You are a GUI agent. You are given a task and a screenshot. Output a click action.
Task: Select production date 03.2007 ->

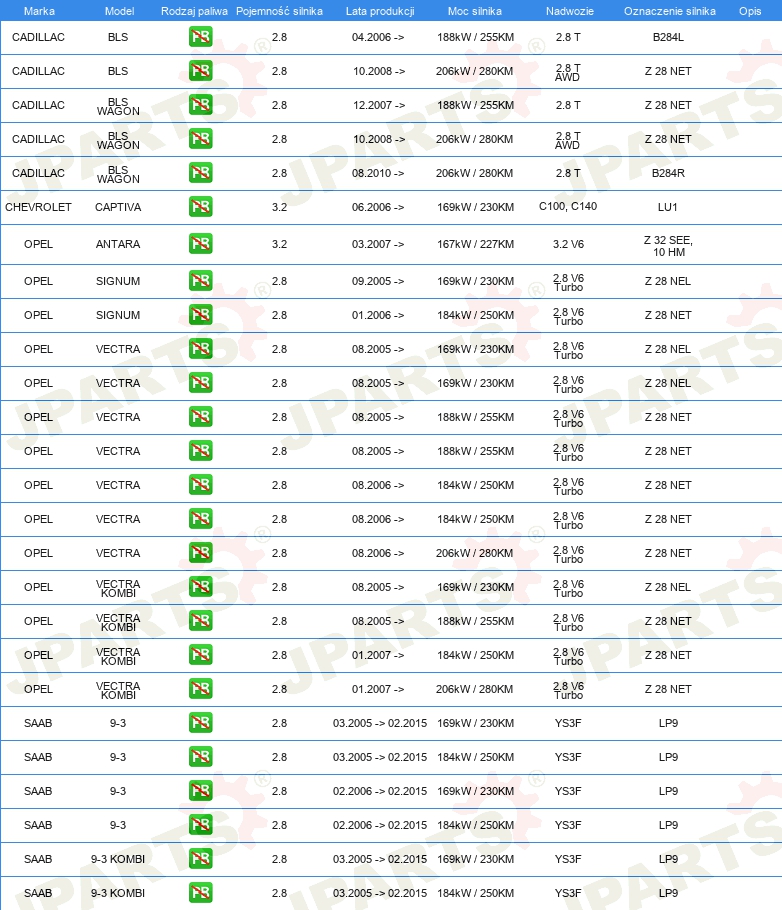tap(378, 244)
